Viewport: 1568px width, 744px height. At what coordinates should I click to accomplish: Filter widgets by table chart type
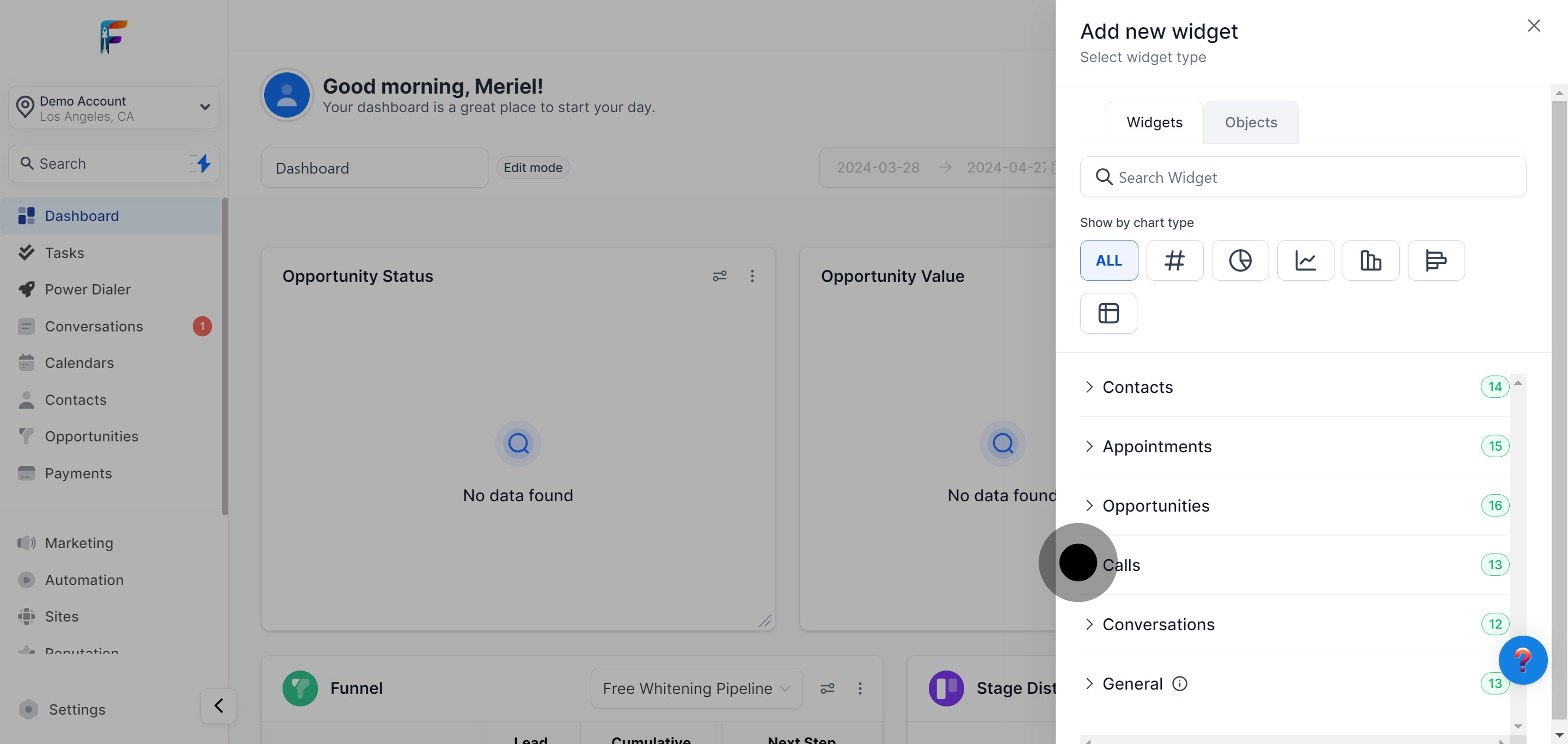click(1108, 313)
